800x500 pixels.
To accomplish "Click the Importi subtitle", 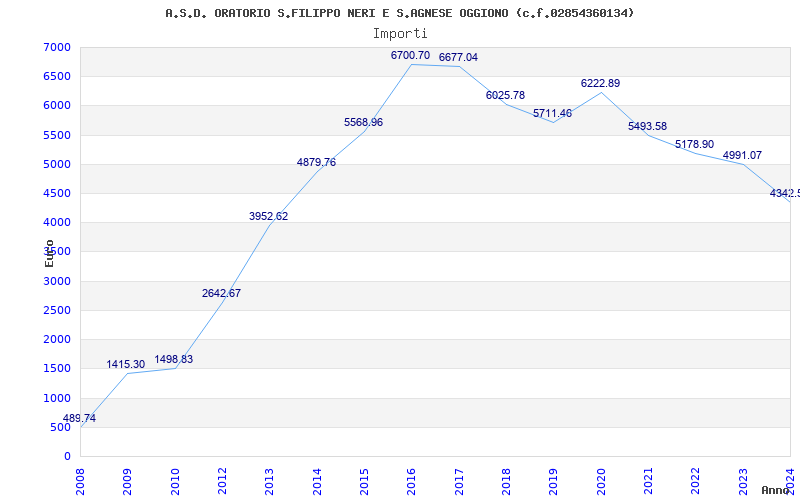I will click(x=400, y=34).
